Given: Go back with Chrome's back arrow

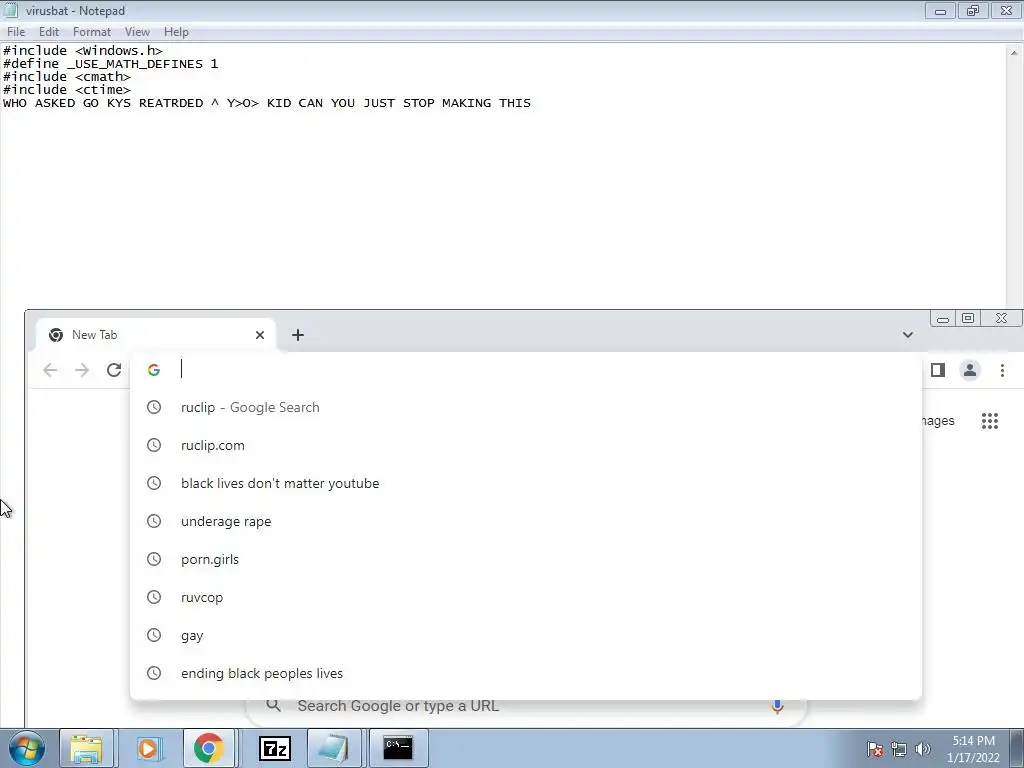Looking at the screenshot, I should (50, 370).
